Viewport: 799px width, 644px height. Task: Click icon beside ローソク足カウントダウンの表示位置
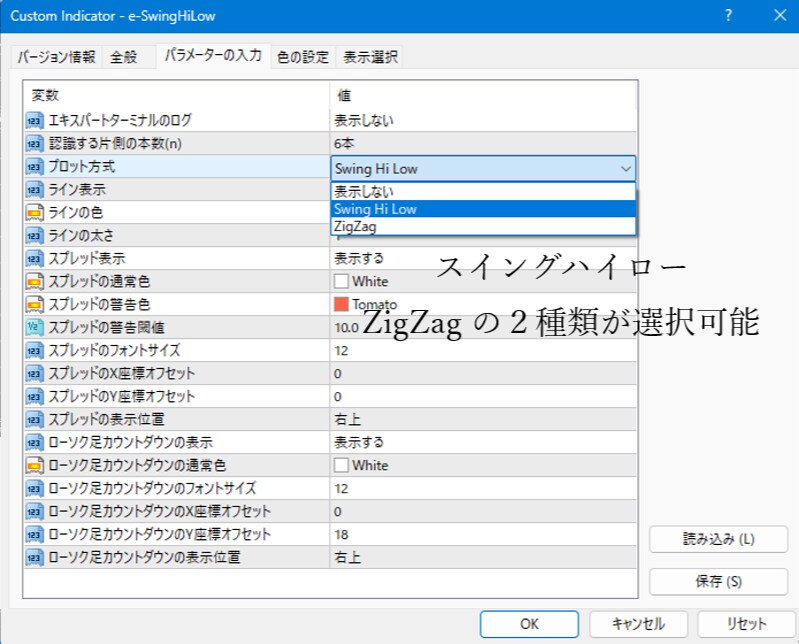tap(34, 557)
